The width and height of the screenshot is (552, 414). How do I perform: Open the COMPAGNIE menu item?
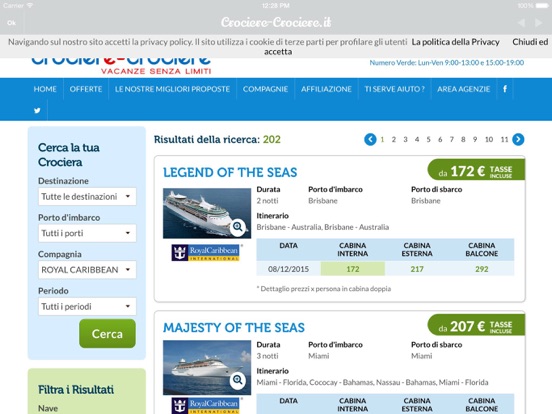pyautogui.click(x=265, y=89)
